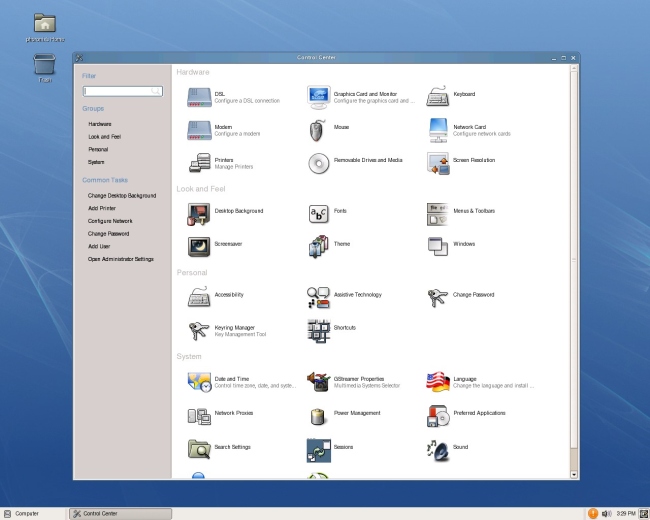Select the Look and Feel group
The image size is (650, 520).
pos(104,136)
